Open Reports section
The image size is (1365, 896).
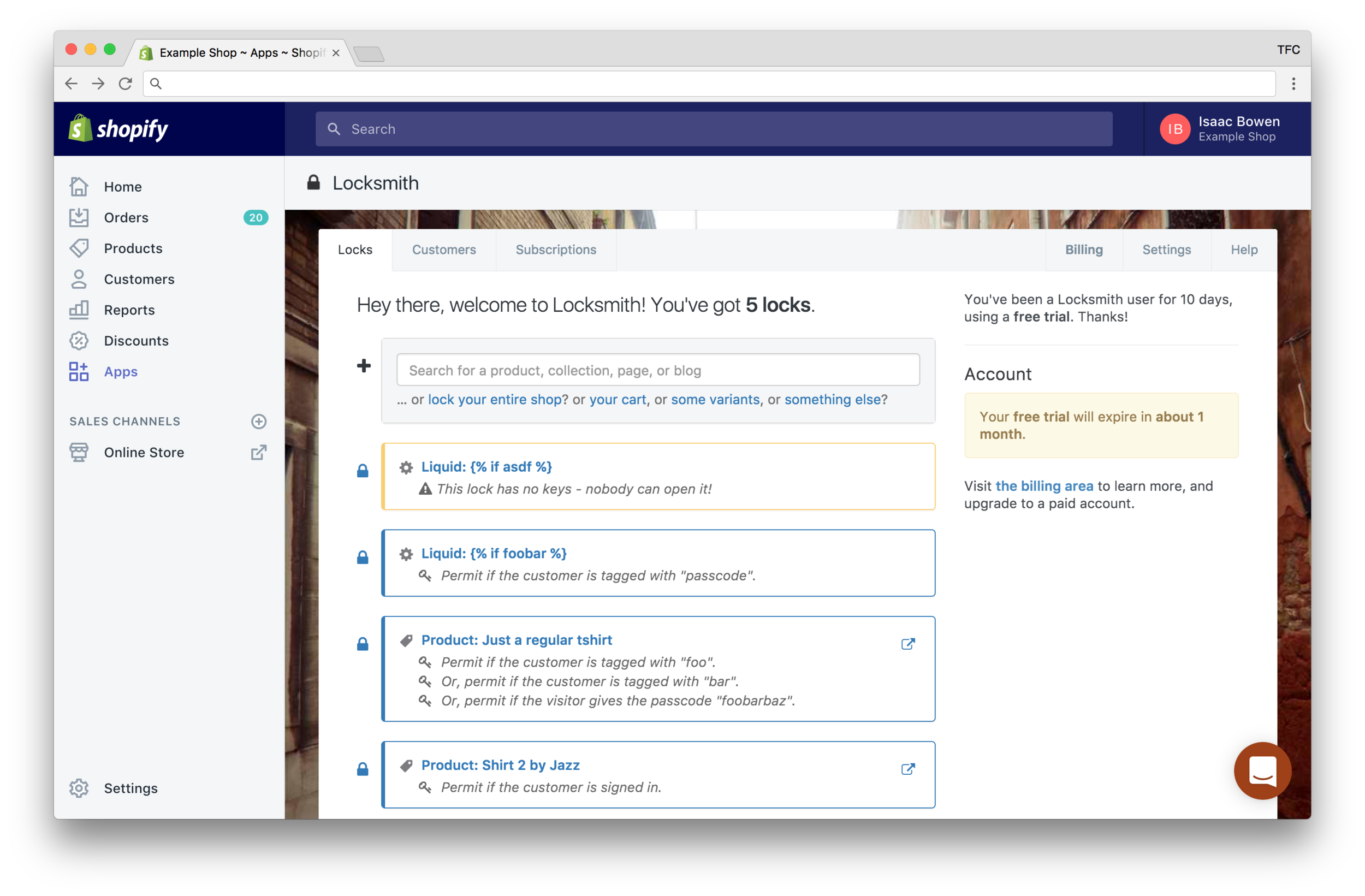coord(129,310)
